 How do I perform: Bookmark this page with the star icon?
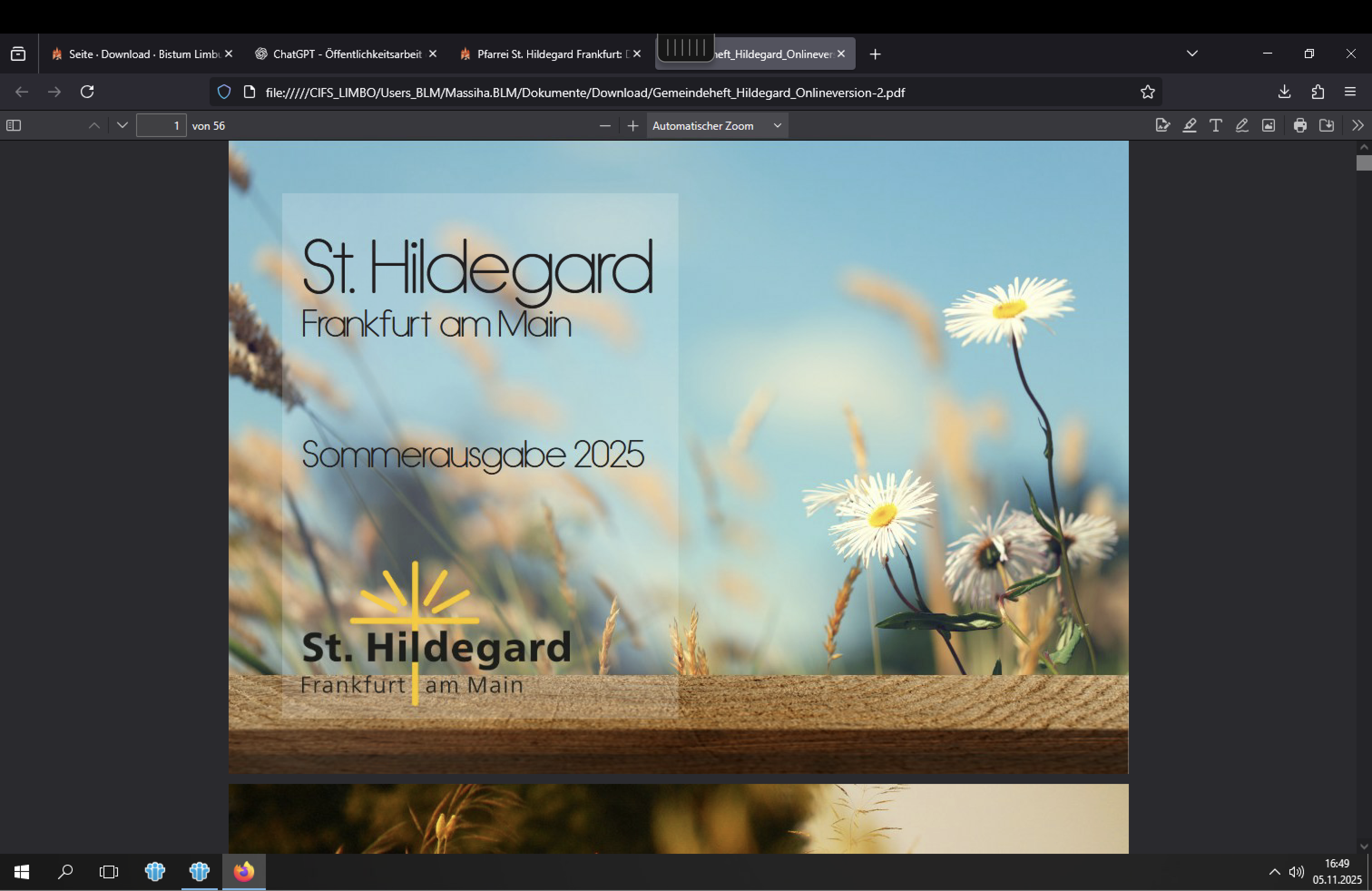(1147, 92)
